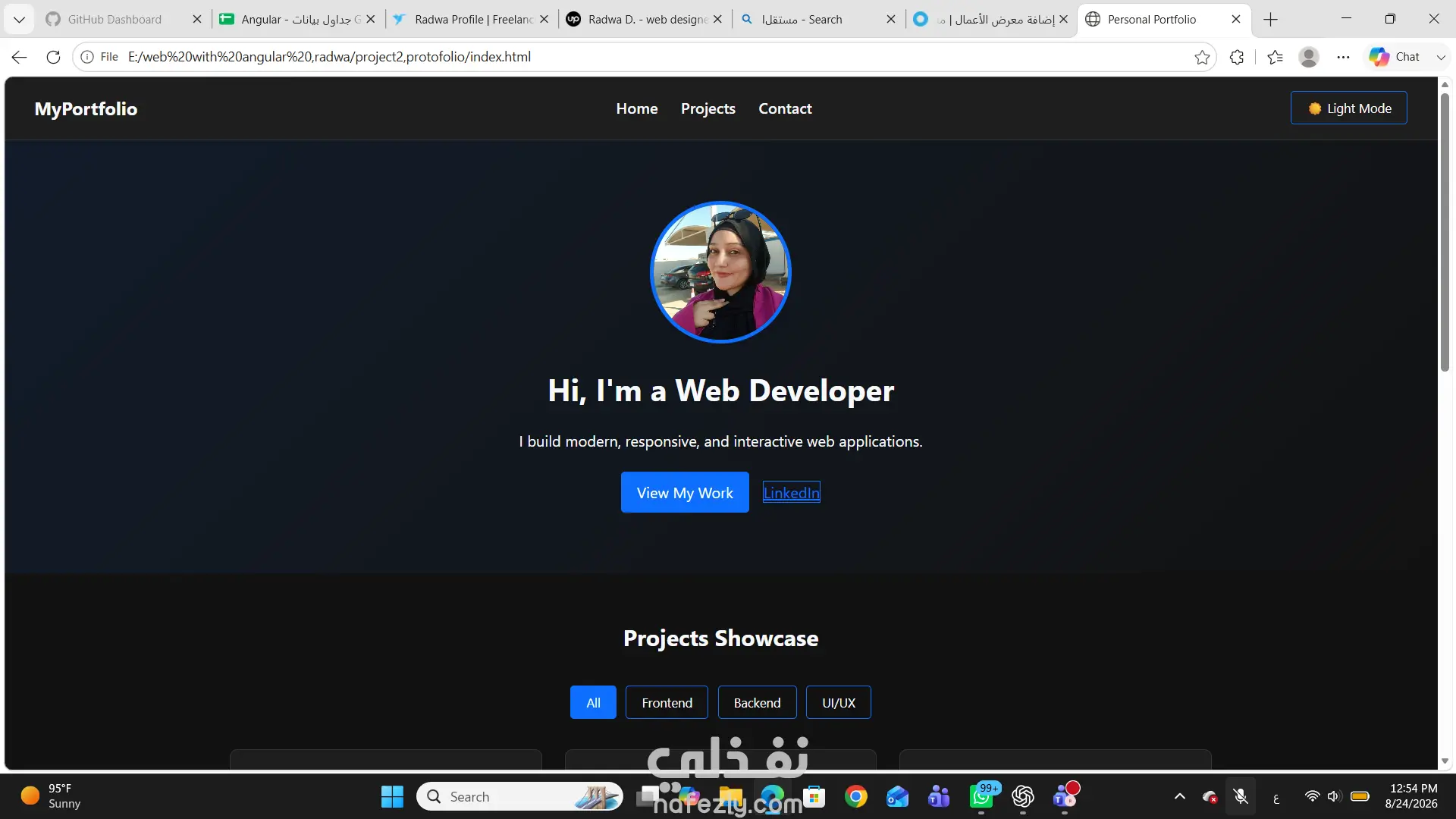Switch the Arabic input language indicator
The image size is (1456, 819).
(x=1276, y=797)
